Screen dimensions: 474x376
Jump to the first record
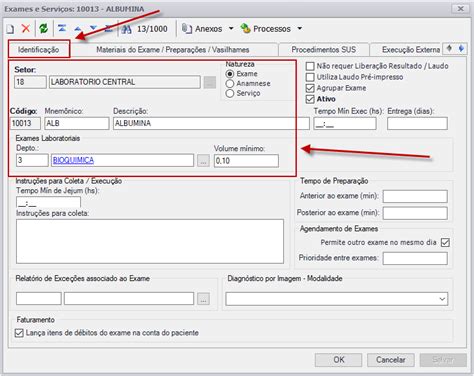point(62,29)
